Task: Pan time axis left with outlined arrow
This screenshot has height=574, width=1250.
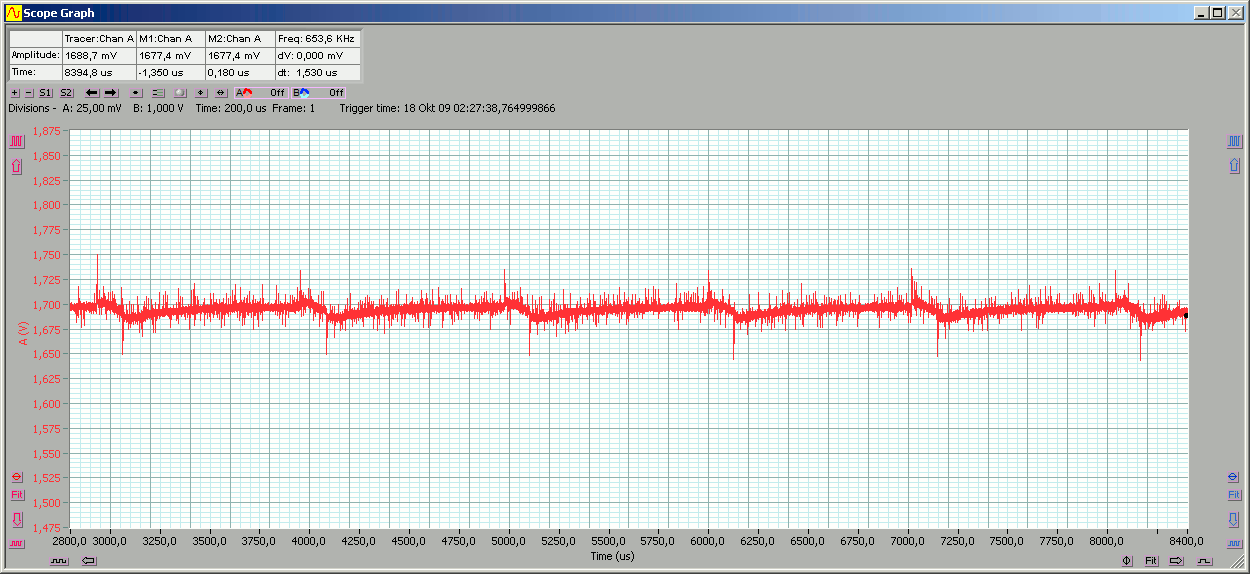Action: [x=88, y=561]
